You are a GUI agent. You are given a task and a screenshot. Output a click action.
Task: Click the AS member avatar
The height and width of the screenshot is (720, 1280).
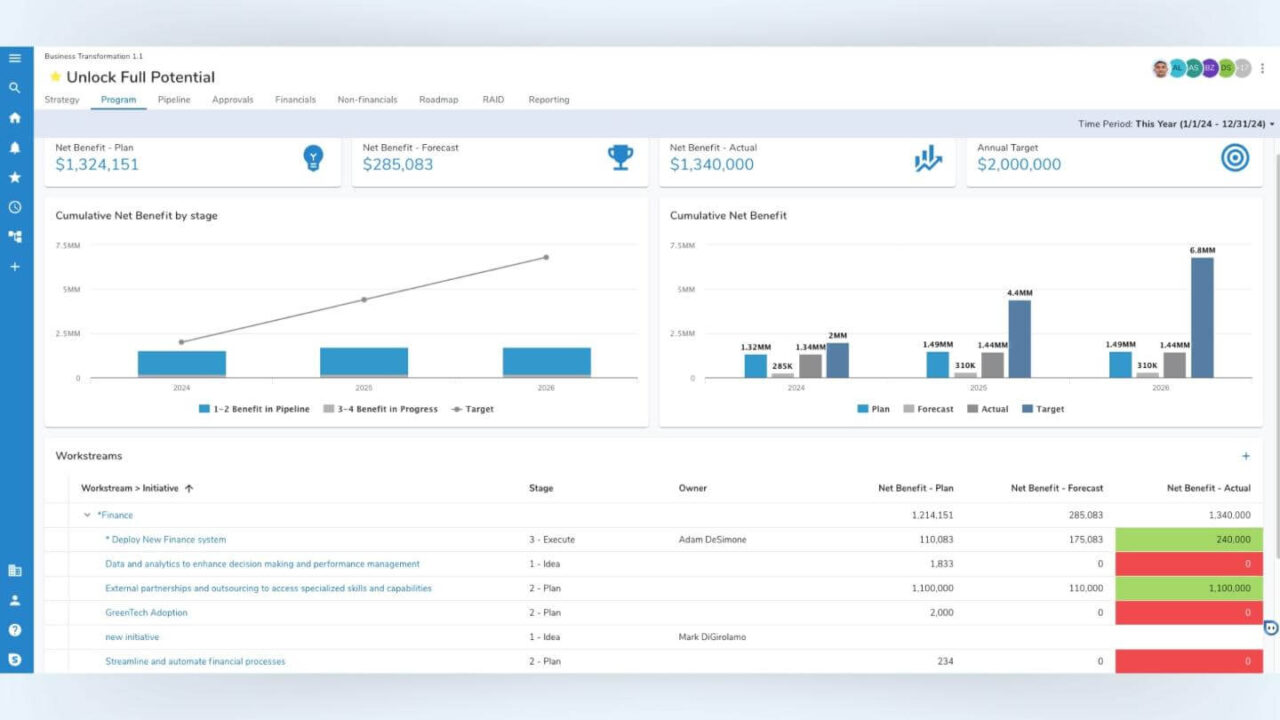pyautogui.click(x=1193, y=68)
